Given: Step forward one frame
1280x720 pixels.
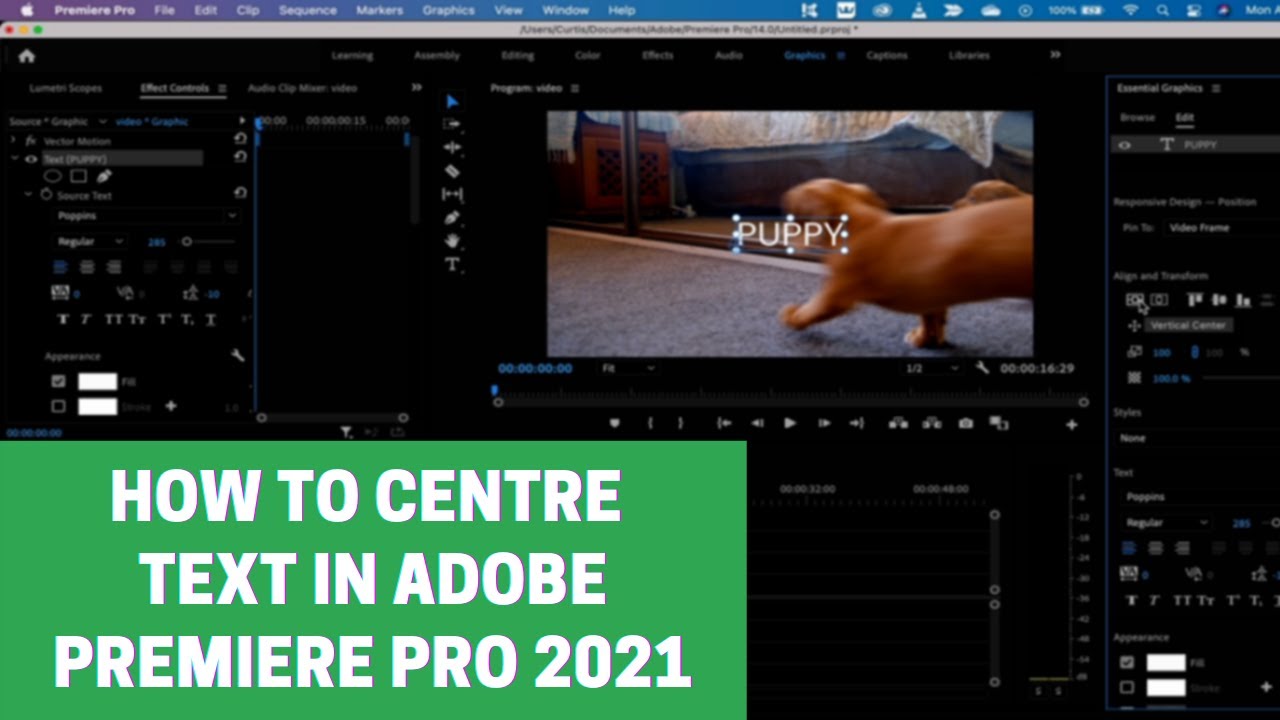Looking at the screenshot, I should click(824, 423).
